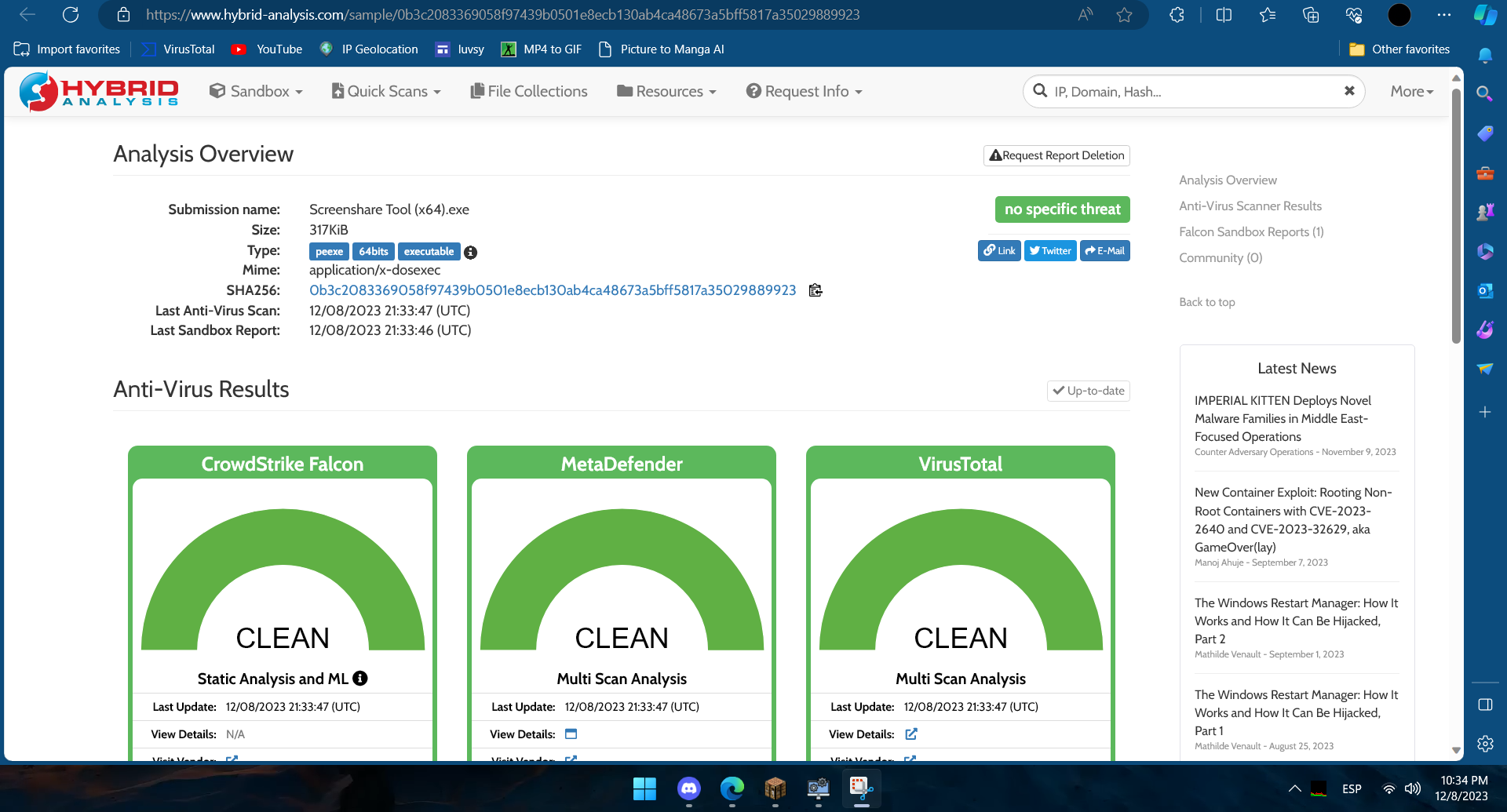The width and height of the screenshot is (1507, 812).
Task: Click the Read aloud icon in address bar
Action: (x=1086, y=15)
